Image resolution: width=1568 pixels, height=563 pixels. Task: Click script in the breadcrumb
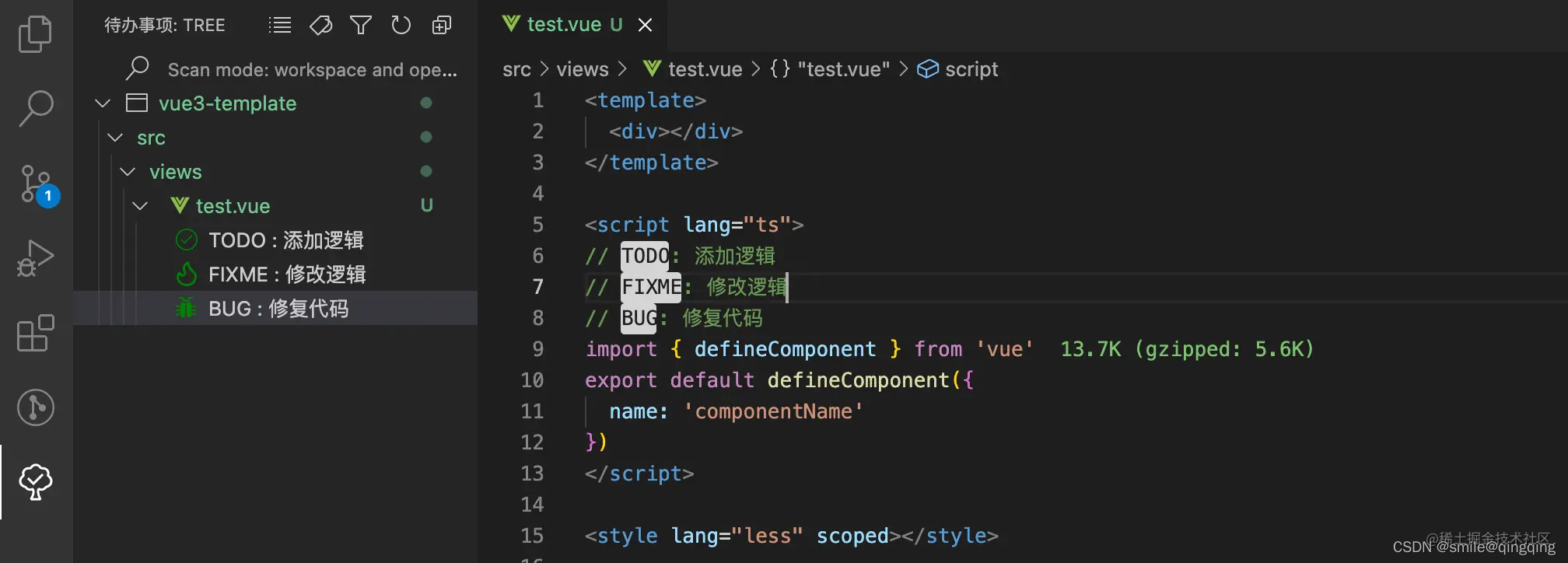971,69
